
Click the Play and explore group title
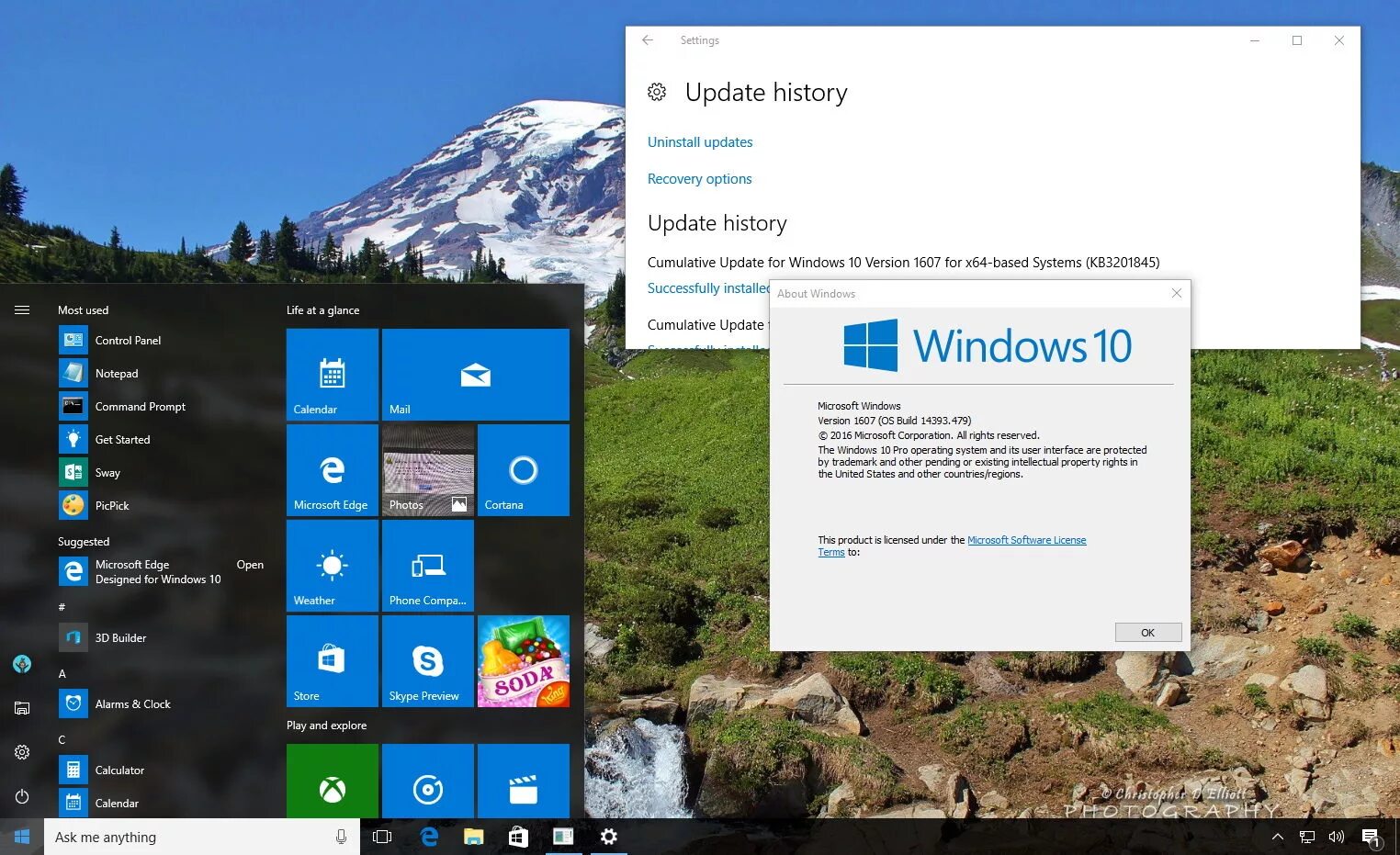(326, 726)
